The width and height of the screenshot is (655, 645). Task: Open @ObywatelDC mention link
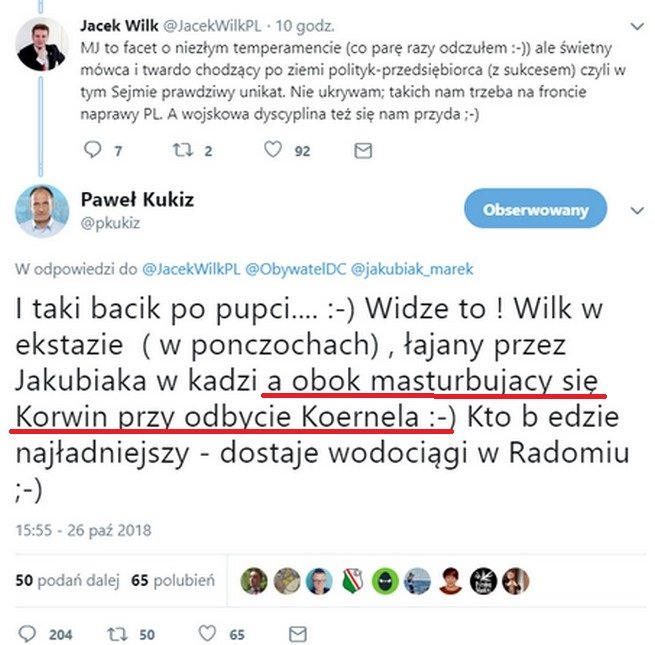[296, 269]
